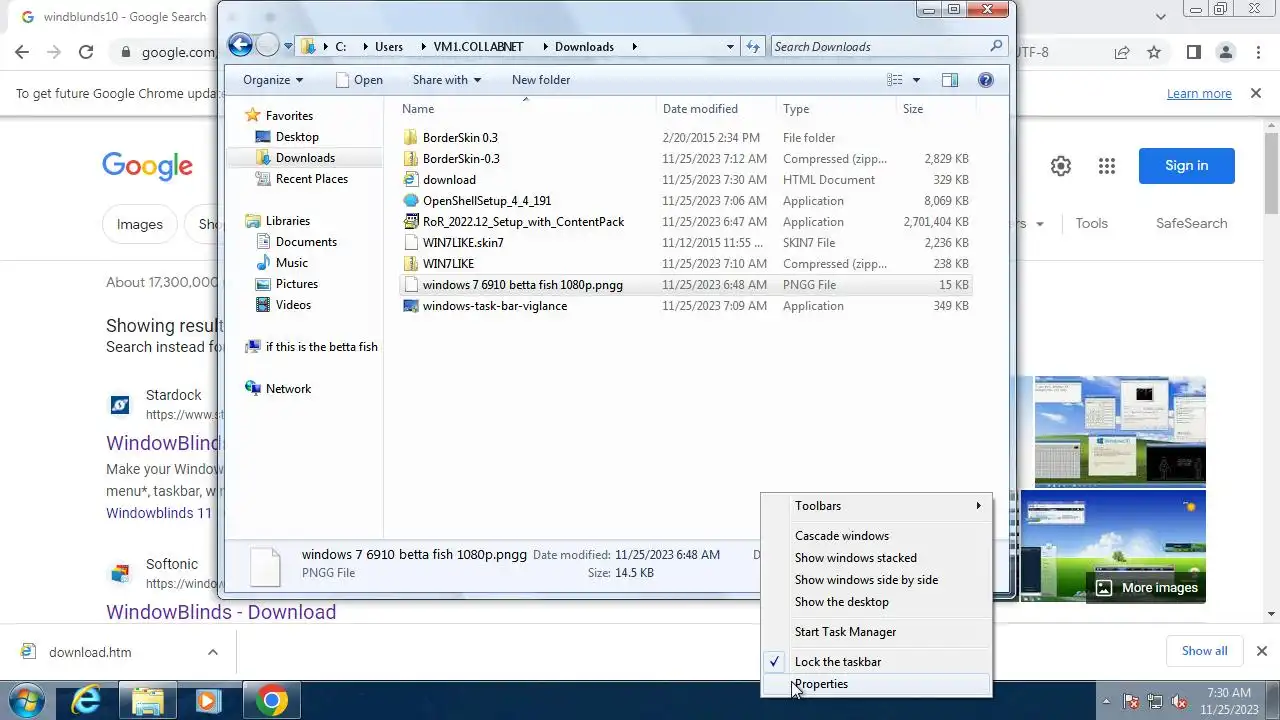Select Network in the navigation pane
Viewport: 1280px width, 720px height.
[x=288, y=389]
